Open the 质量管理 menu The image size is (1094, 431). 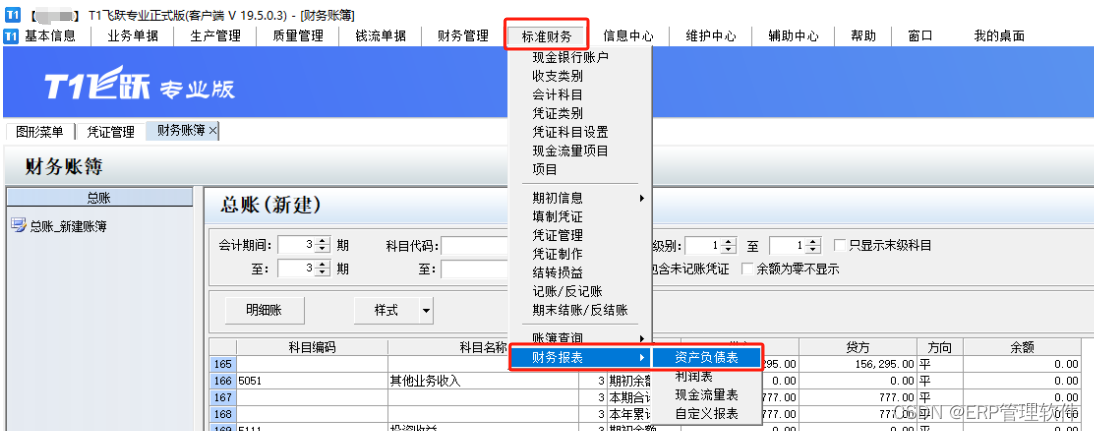(299, 36)
